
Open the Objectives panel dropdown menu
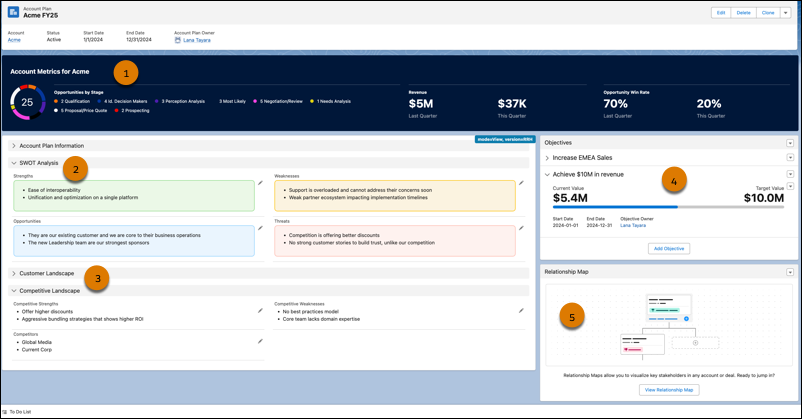coord(790,143)
